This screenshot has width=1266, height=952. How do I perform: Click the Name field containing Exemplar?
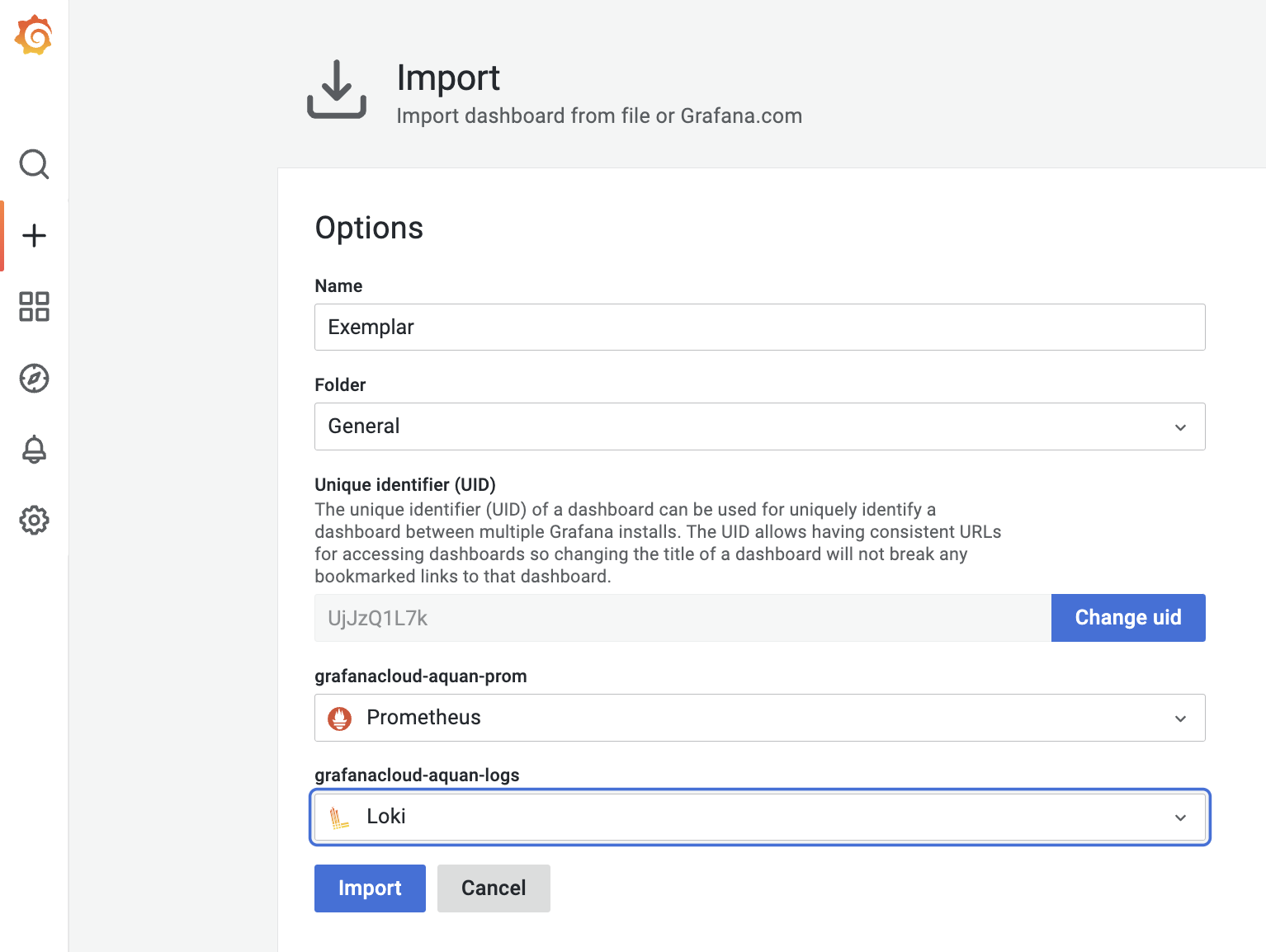click(x=759, y=328)
